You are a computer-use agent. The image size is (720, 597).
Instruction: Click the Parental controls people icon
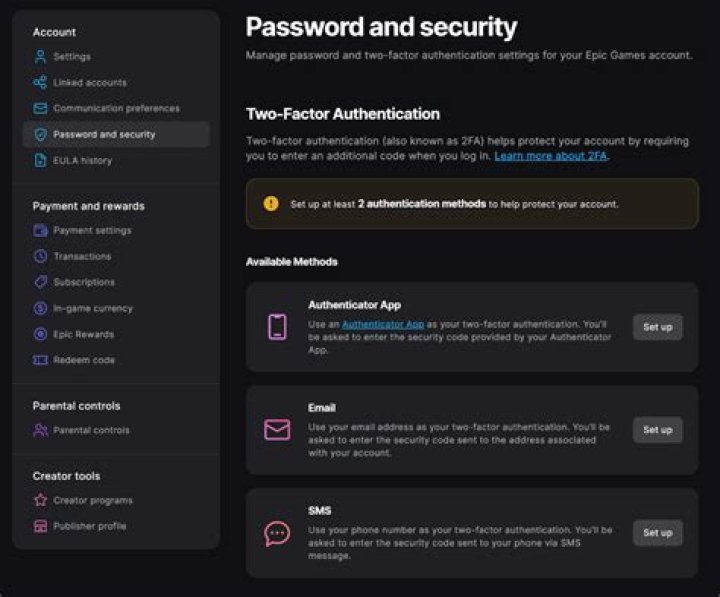coord(40,431)
